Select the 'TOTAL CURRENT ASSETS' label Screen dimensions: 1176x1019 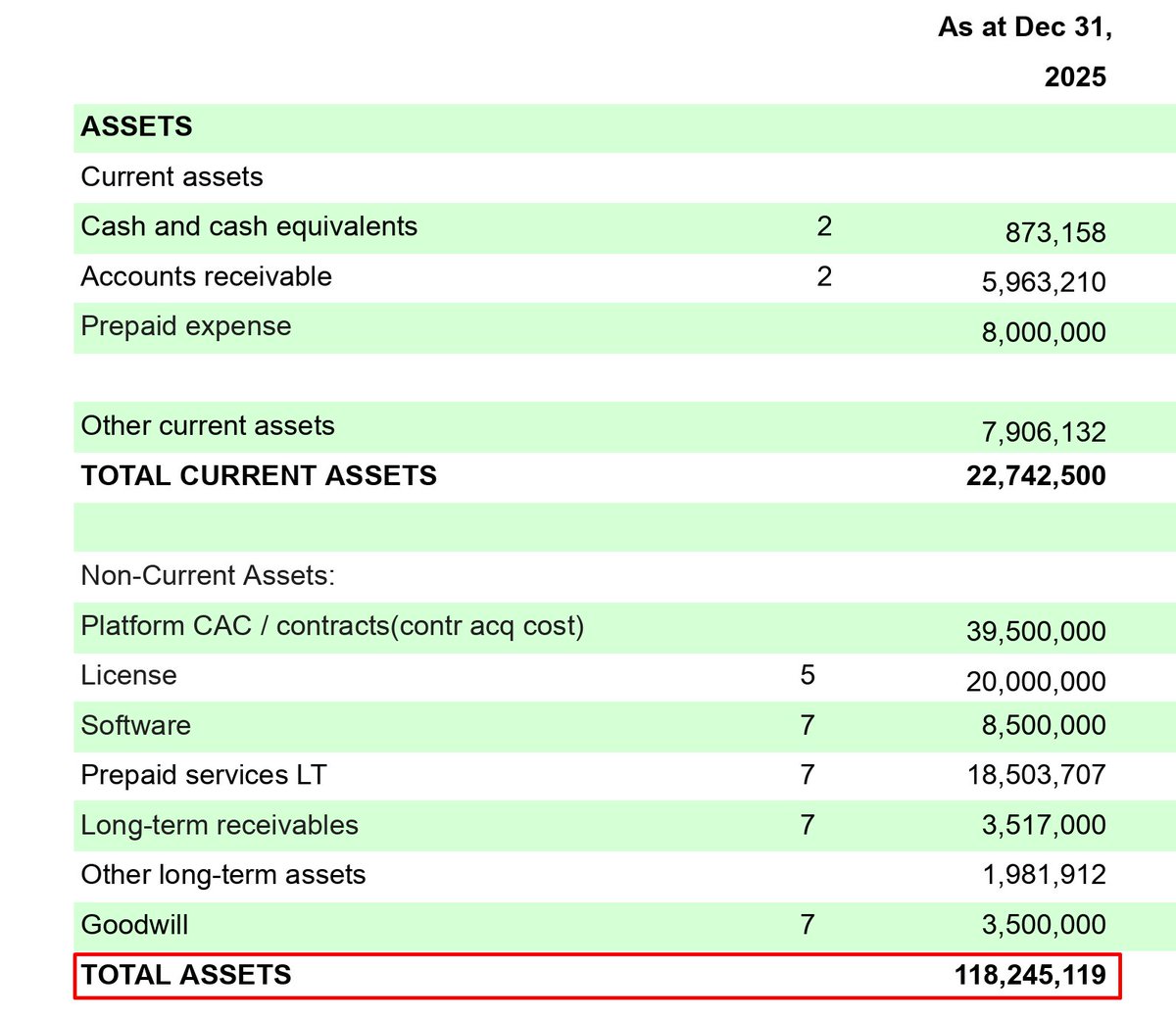tap(259, 475)
